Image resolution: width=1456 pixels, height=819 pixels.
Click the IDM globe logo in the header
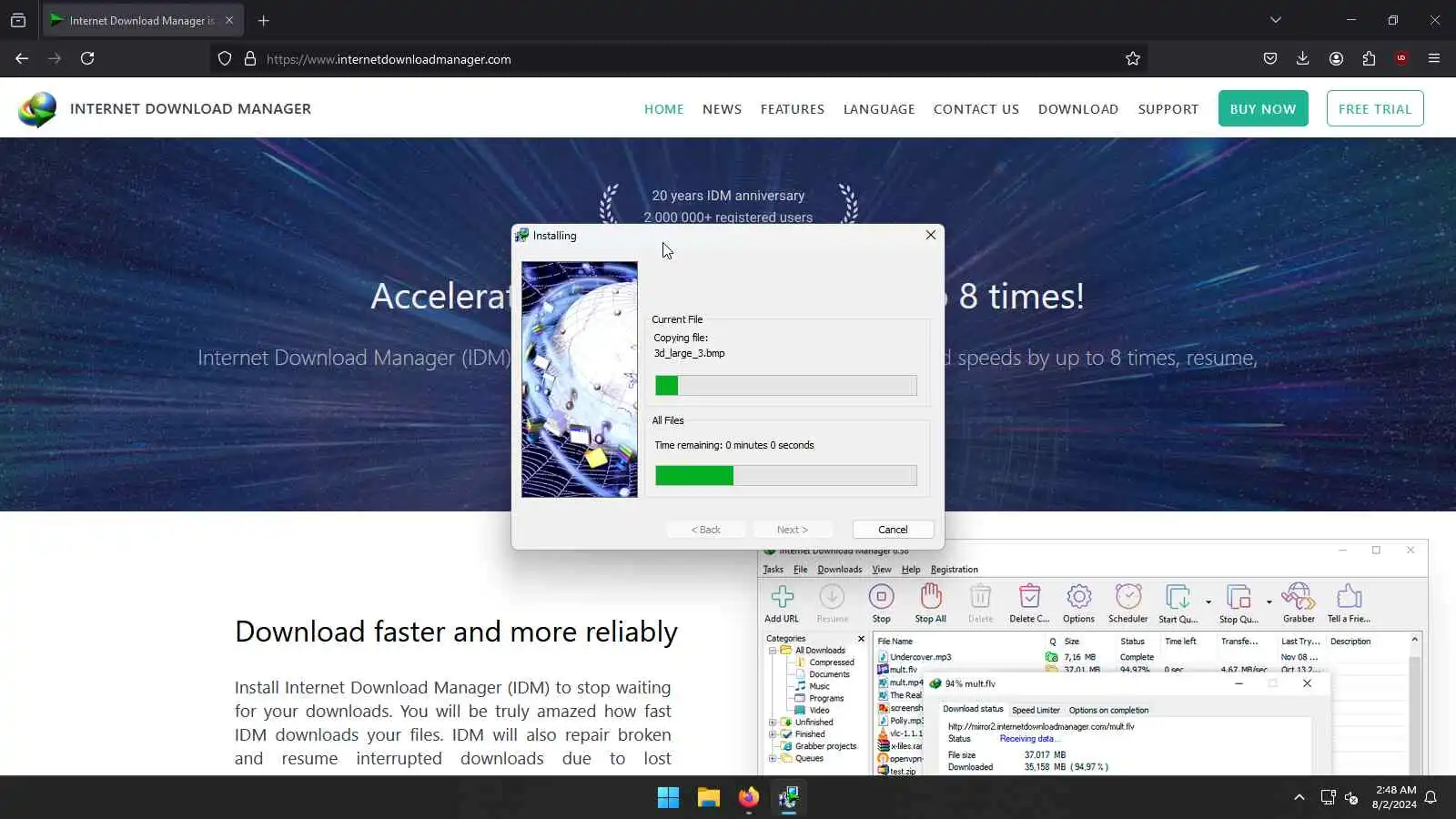pyautogui.click(x=37, y=109)
